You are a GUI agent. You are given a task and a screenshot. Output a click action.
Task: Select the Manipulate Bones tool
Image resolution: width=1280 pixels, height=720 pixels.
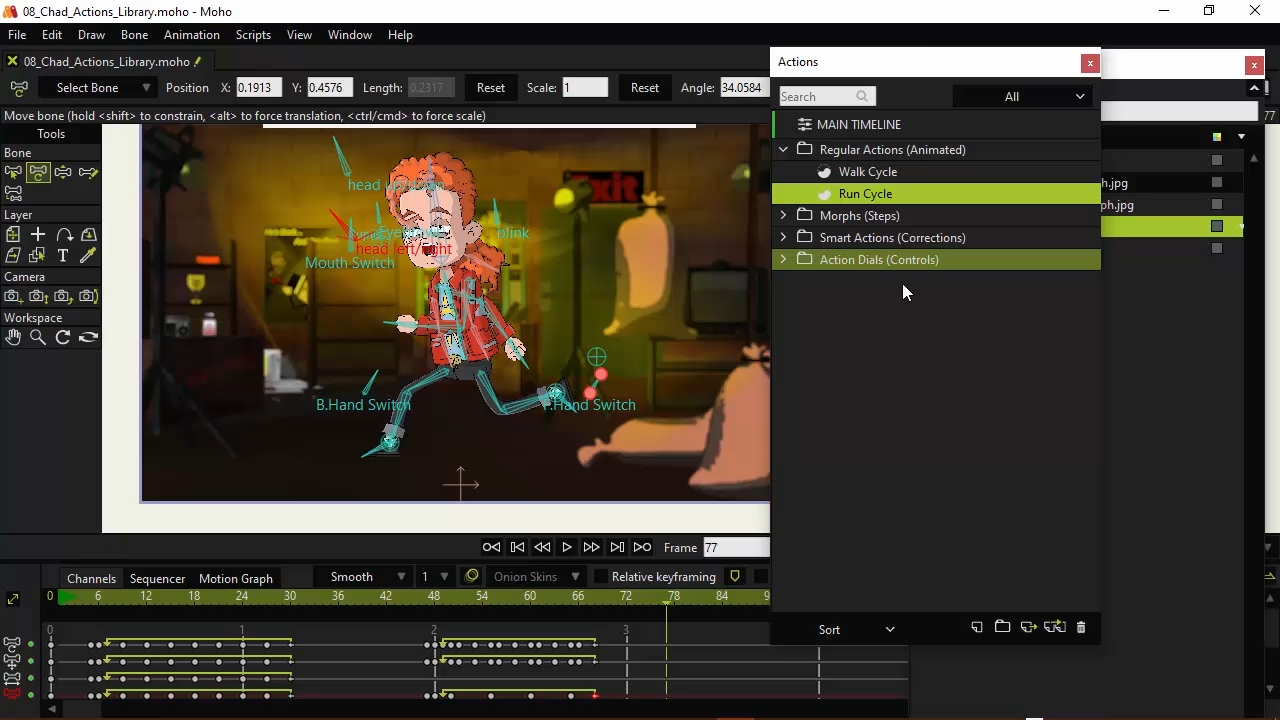click(x=63, y=172)
